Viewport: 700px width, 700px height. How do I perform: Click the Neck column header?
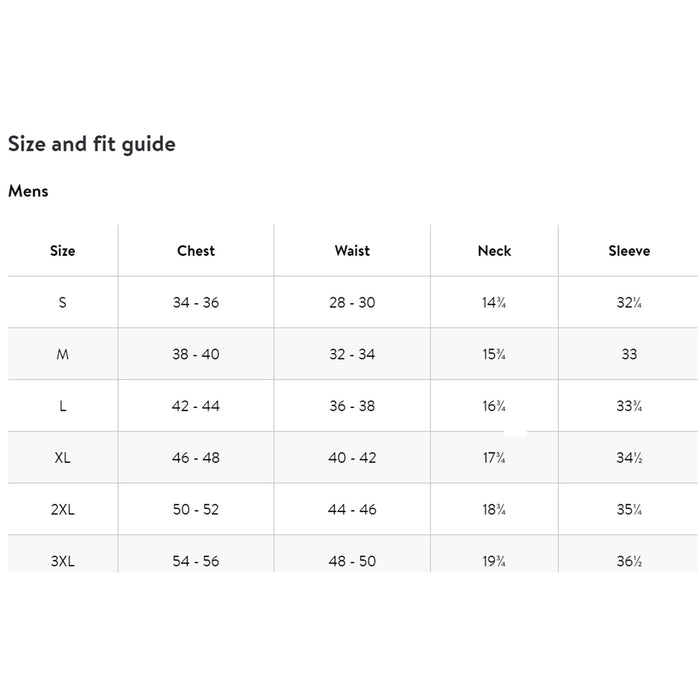tap(494, 251)
